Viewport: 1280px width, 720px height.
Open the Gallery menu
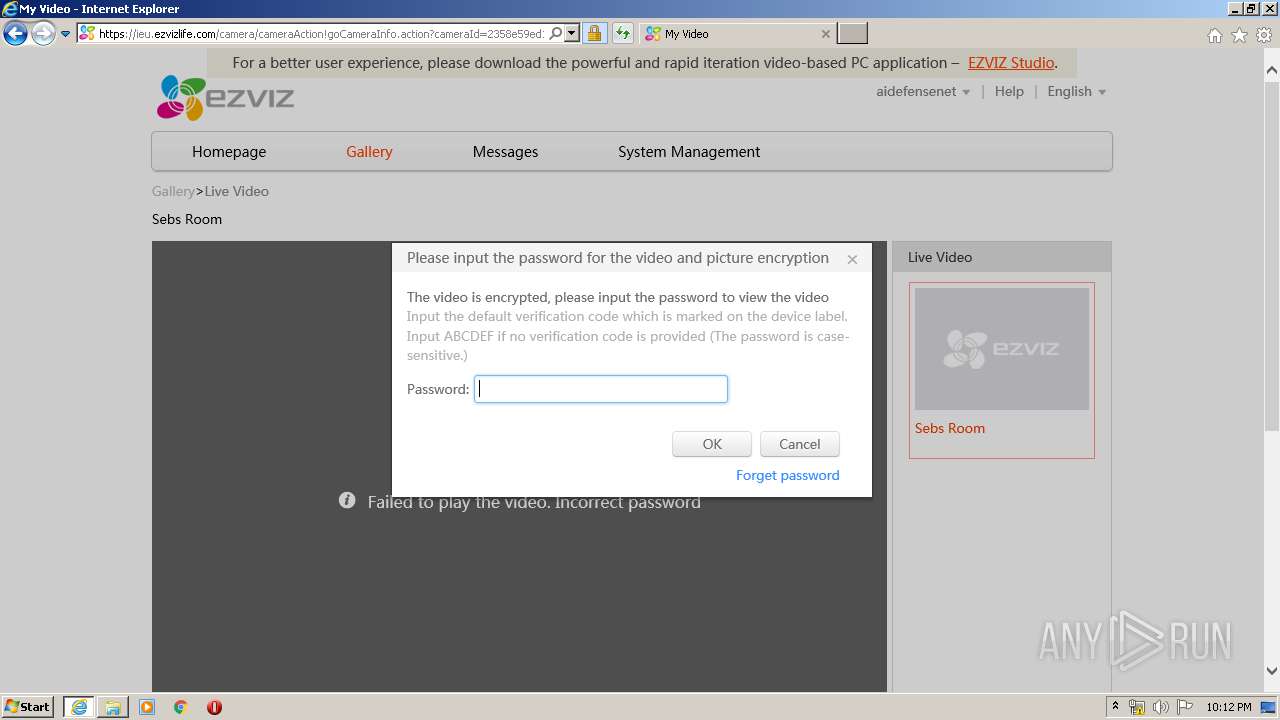(369, 152)
